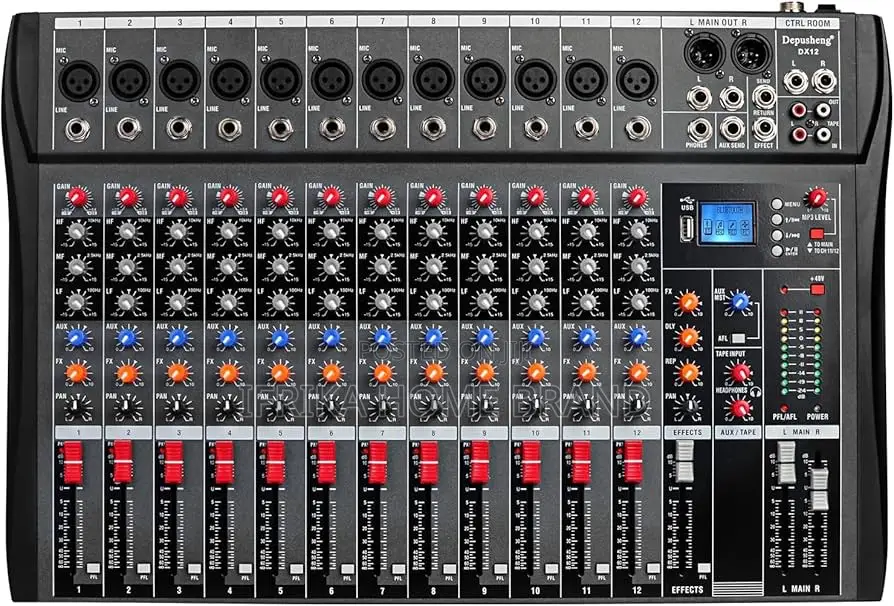Toggle the PFL button on channel 10
894x606 pixels.
point(551,568)
